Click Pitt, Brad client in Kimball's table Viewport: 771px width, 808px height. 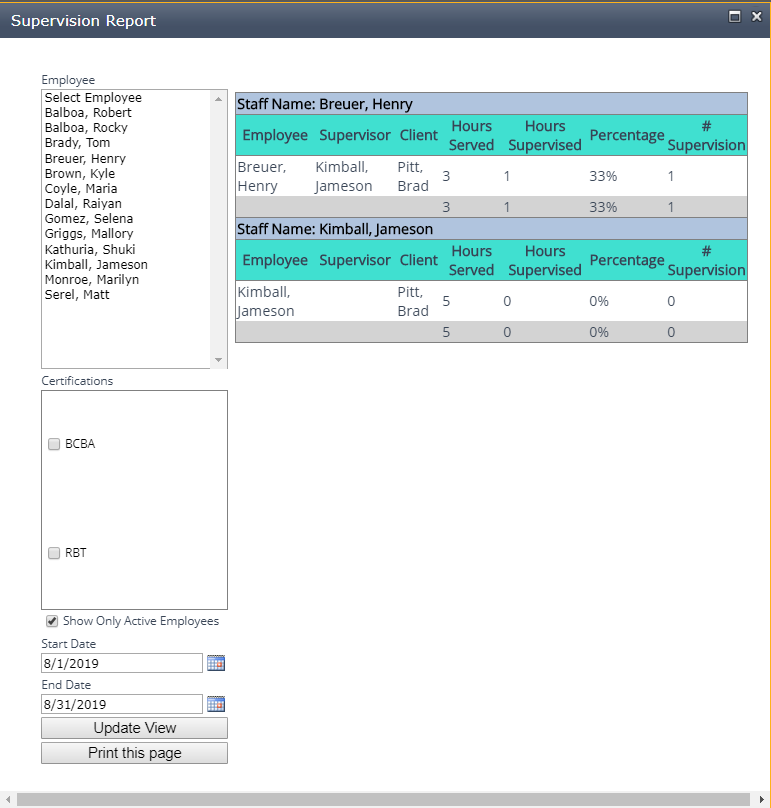coord(413,301)
